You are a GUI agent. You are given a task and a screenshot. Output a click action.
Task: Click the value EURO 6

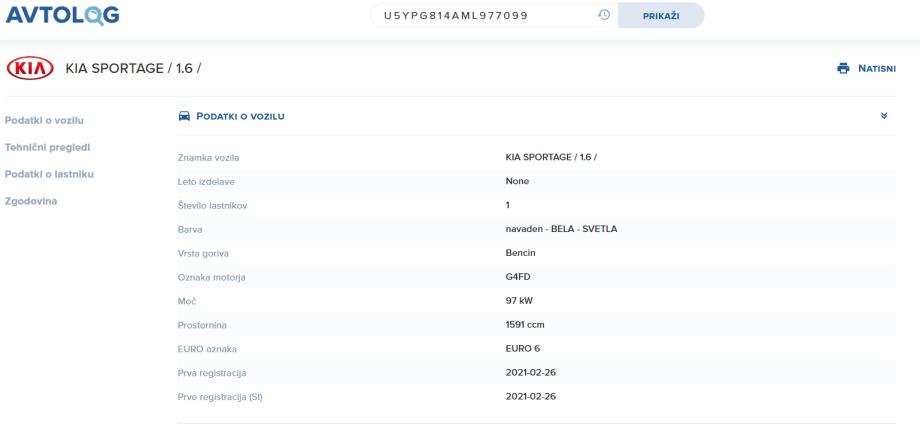click(x=522, y=349)
